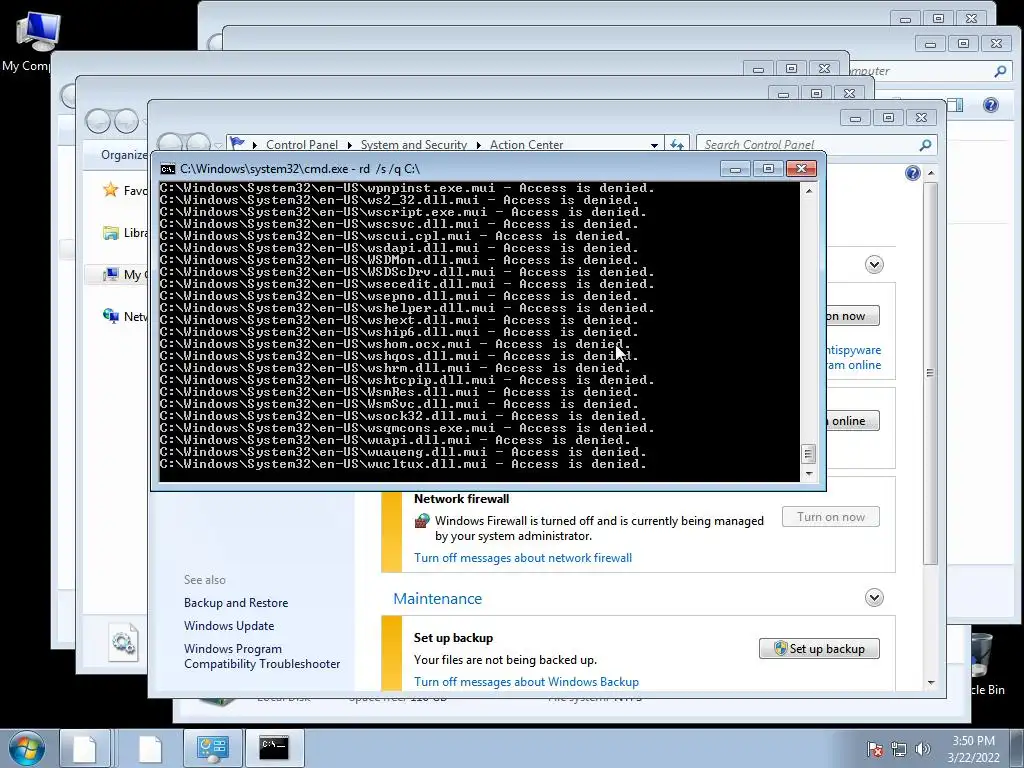
Task: Click the partially hidden 'online' button
Action: (853, 421)
